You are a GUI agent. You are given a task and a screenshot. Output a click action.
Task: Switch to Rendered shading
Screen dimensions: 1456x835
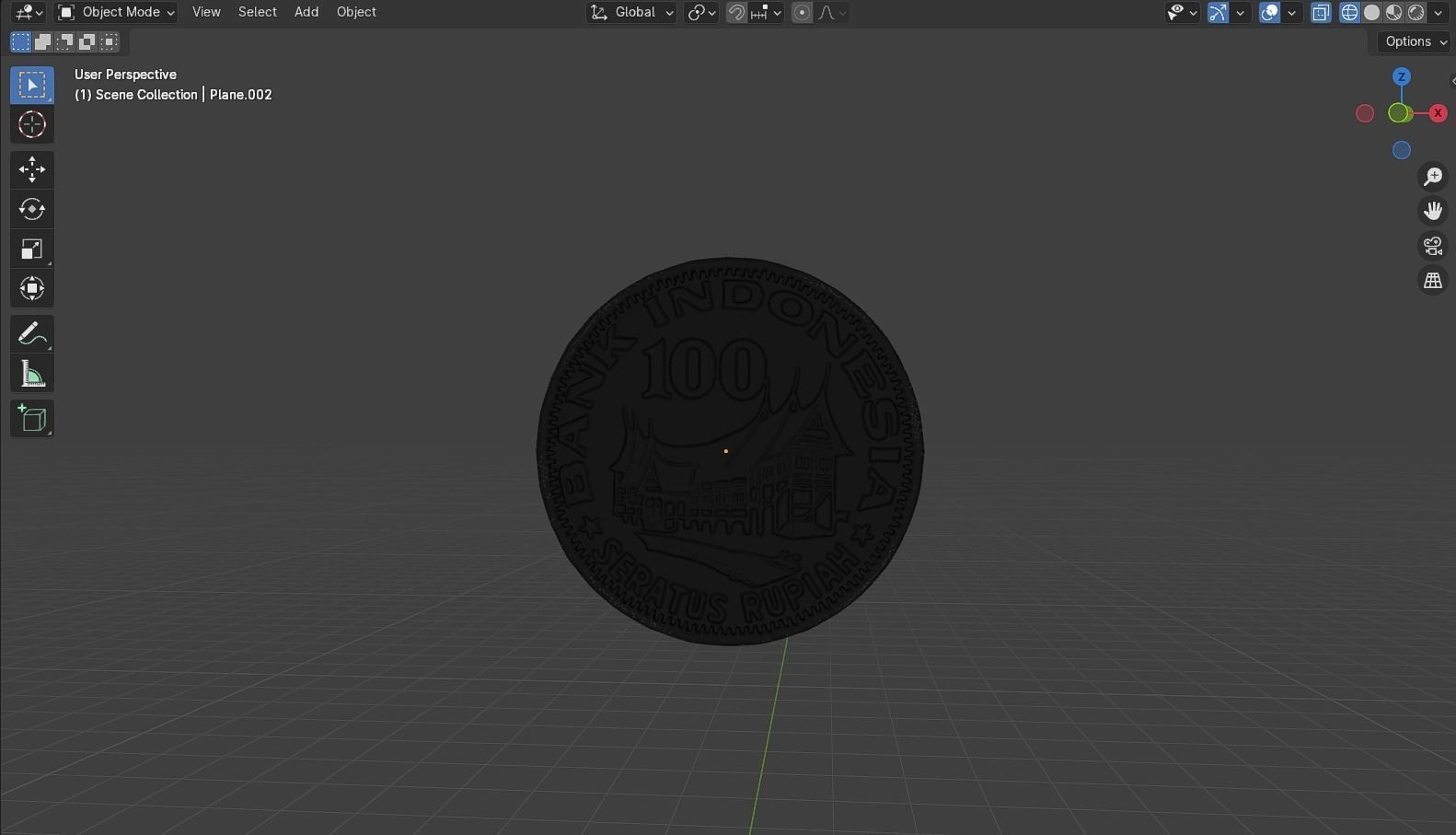[x=1416, y=12]
